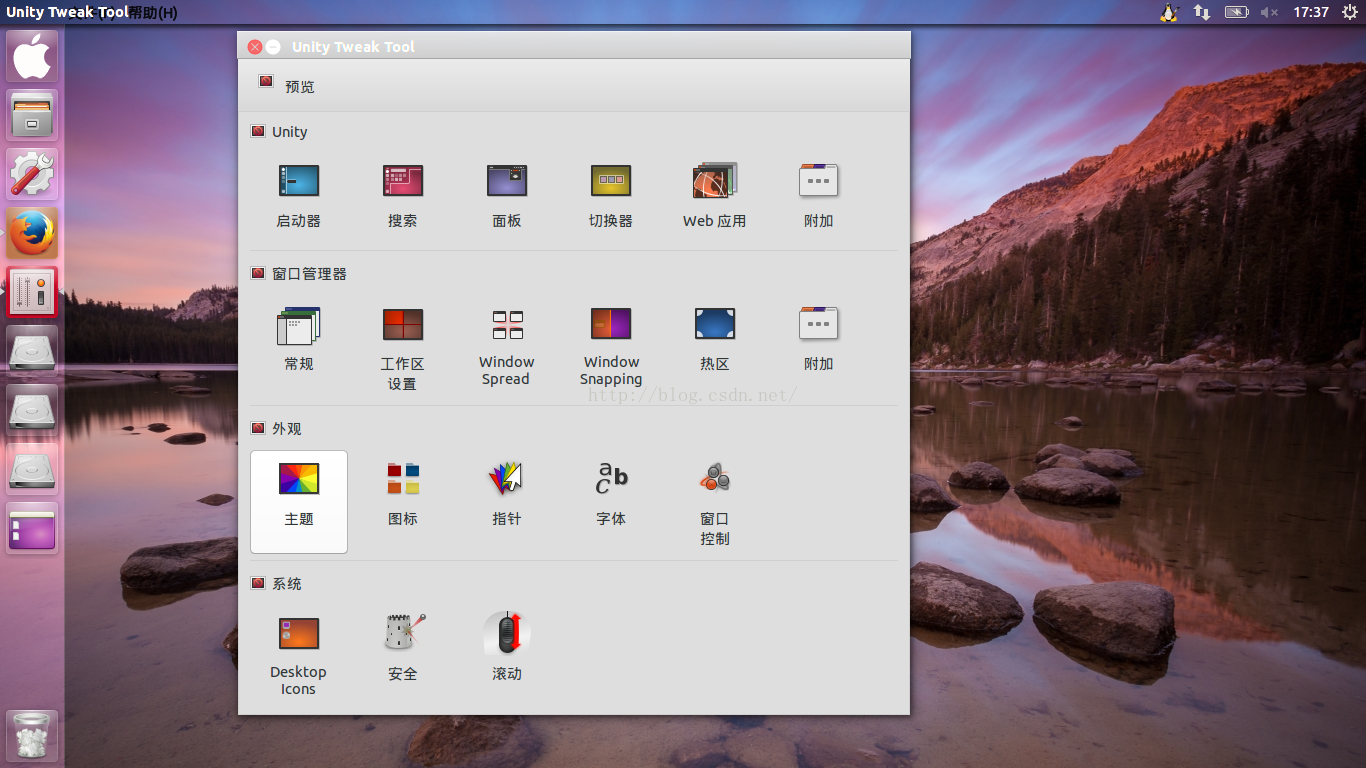
Task: Launch Firefox from the dock
Action: pos(33,234)
